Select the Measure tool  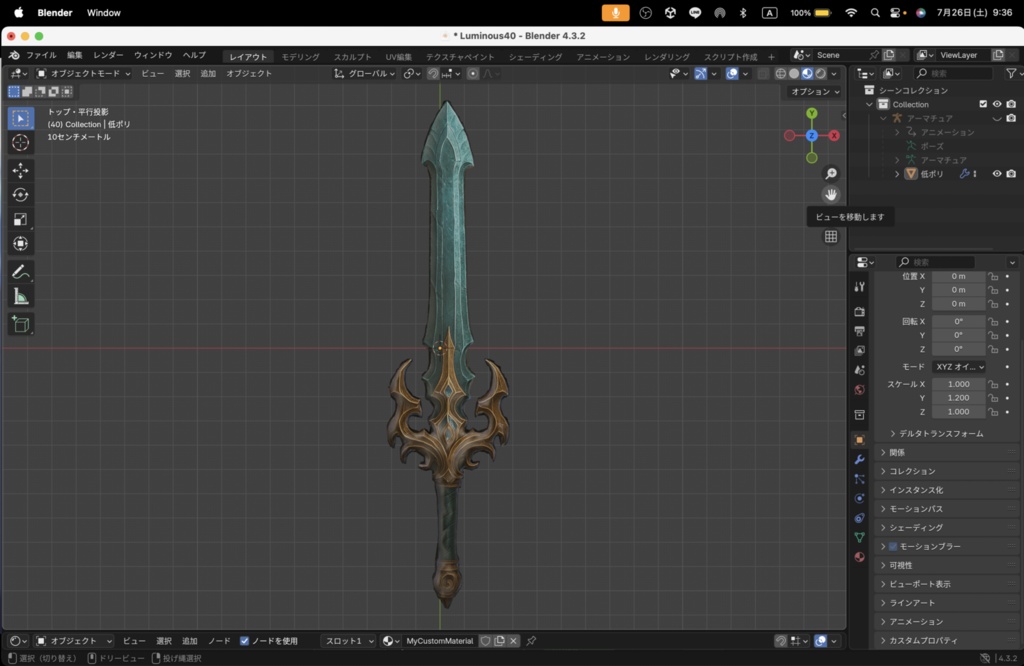click(20, 295)
